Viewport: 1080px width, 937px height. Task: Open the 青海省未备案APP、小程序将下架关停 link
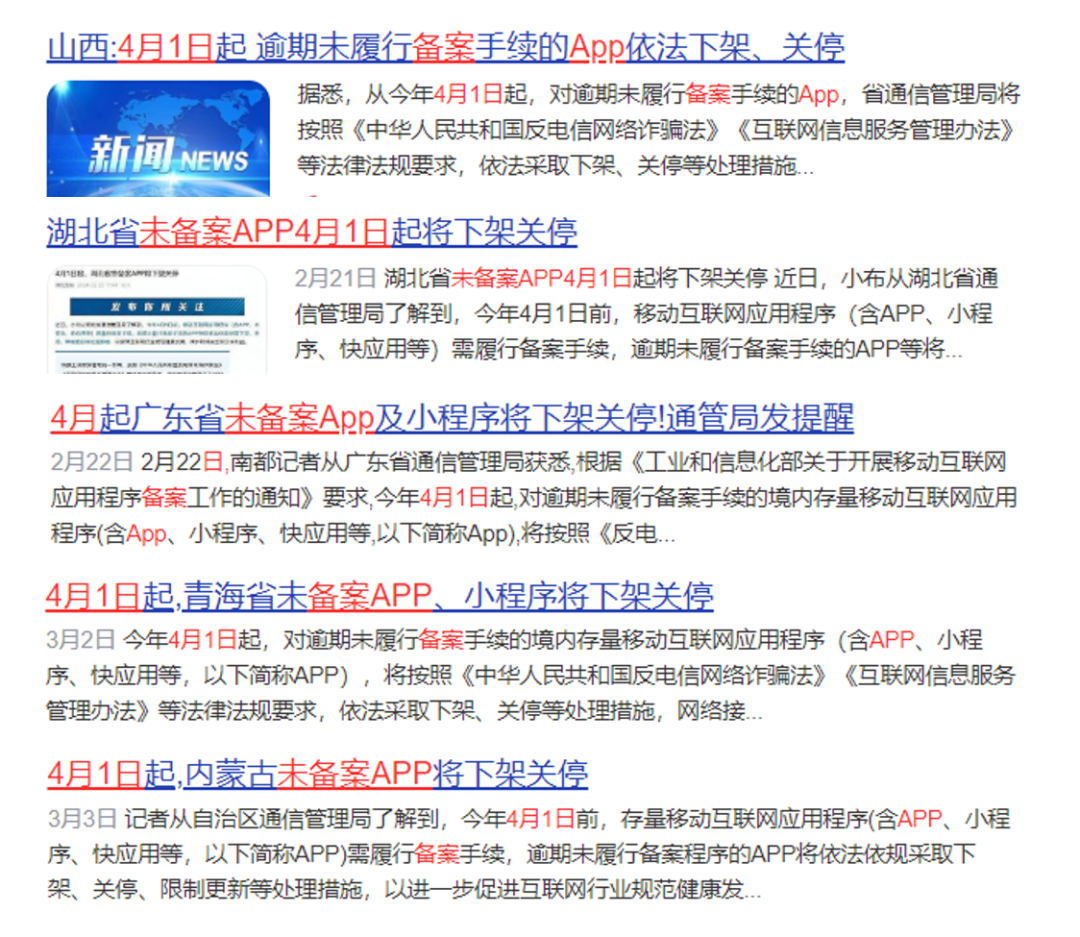pyautogui.click(x=380, y=596)
